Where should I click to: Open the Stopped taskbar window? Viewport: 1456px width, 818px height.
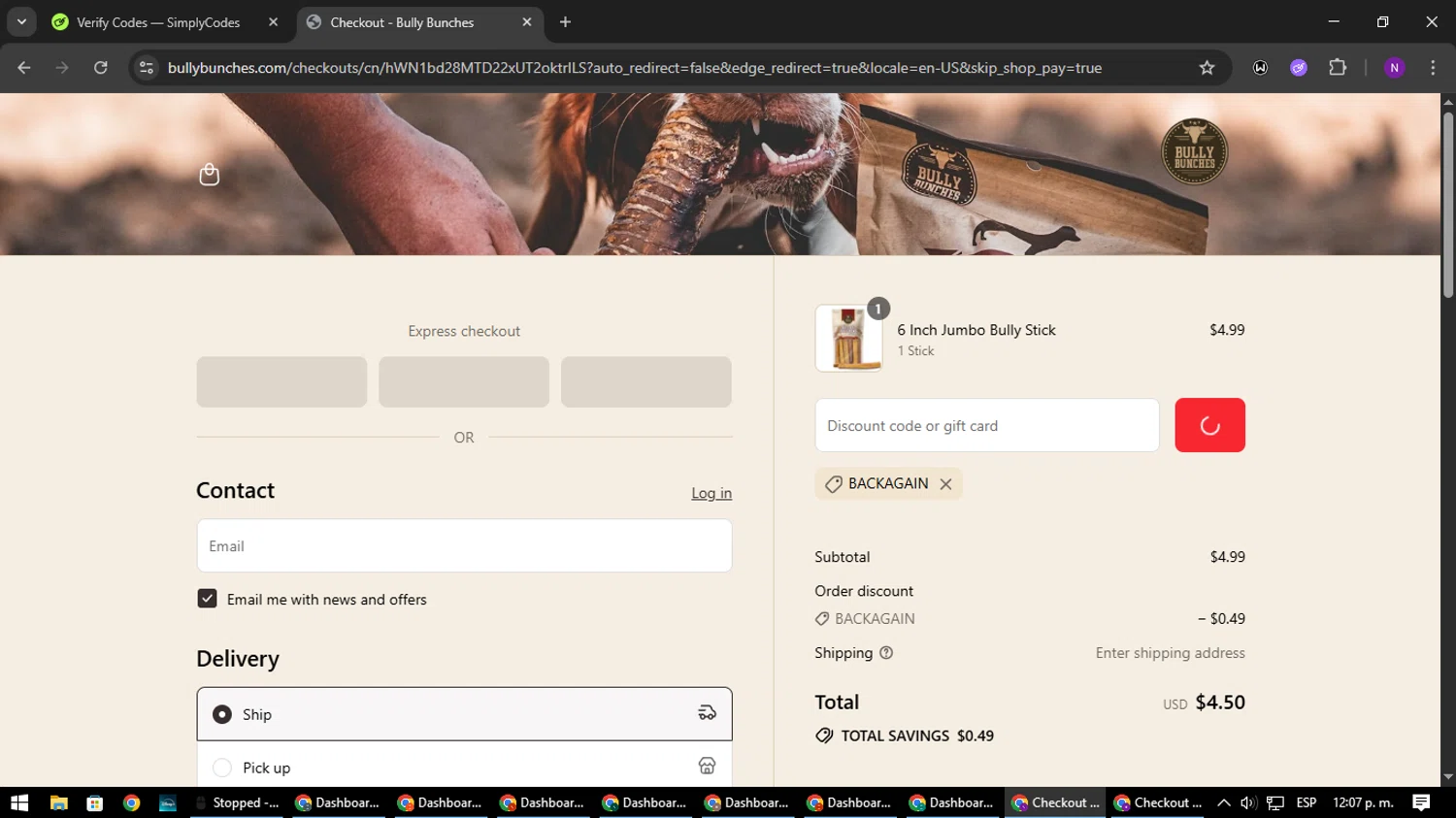(236, 802)
